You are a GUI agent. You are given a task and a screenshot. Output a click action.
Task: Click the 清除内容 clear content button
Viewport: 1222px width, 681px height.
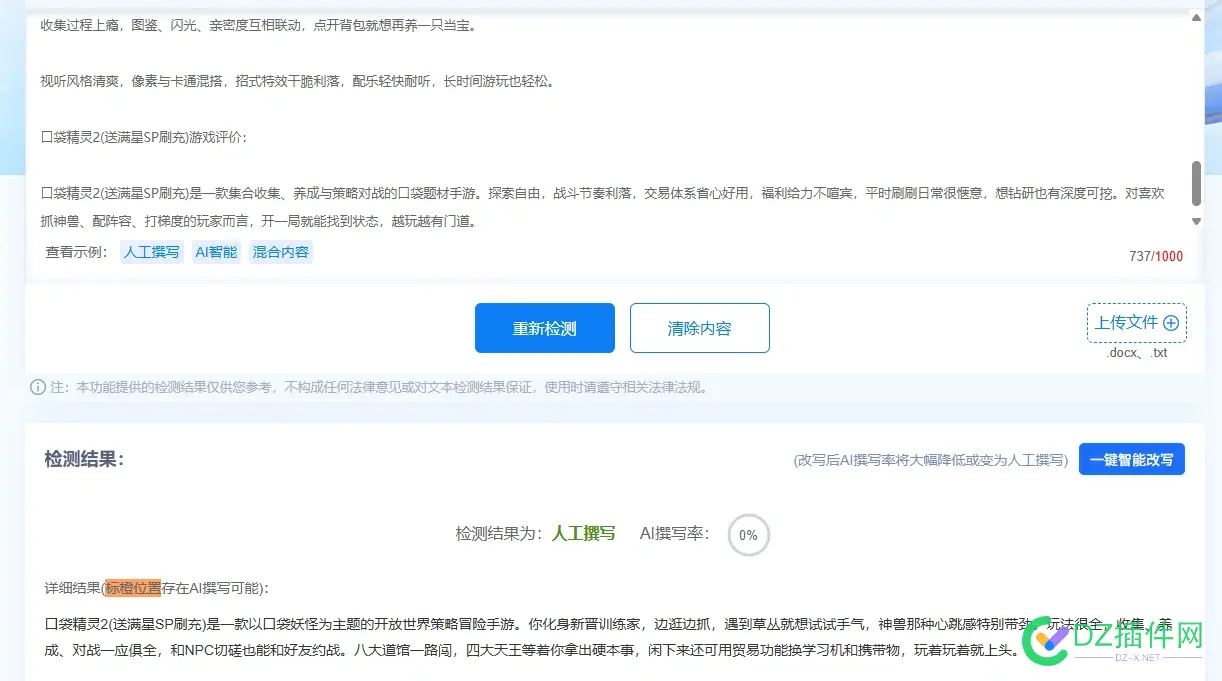pyautogui.click(x=699, y=327)
